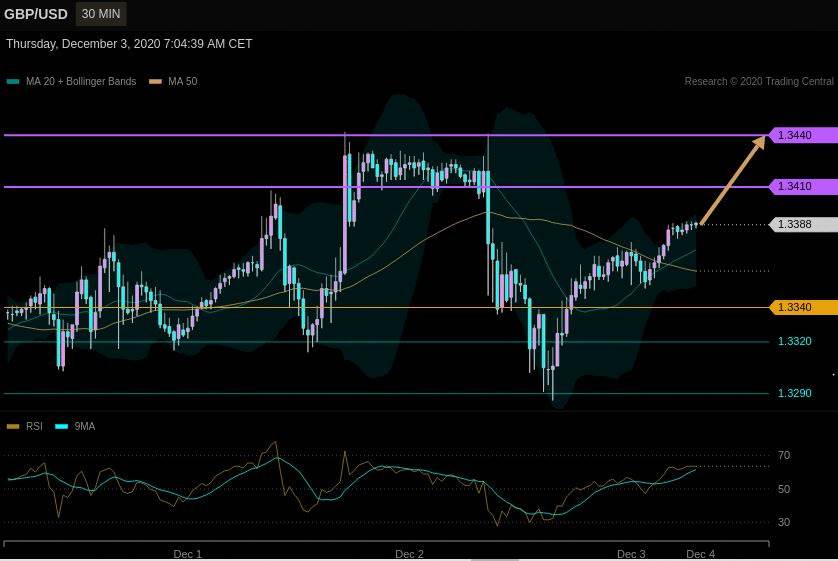Click the 1.3290 support level label

795,393
